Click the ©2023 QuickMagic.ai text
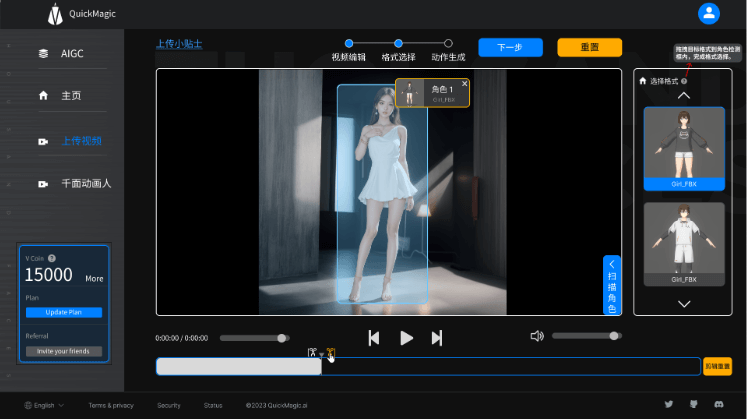 point(276,406)
